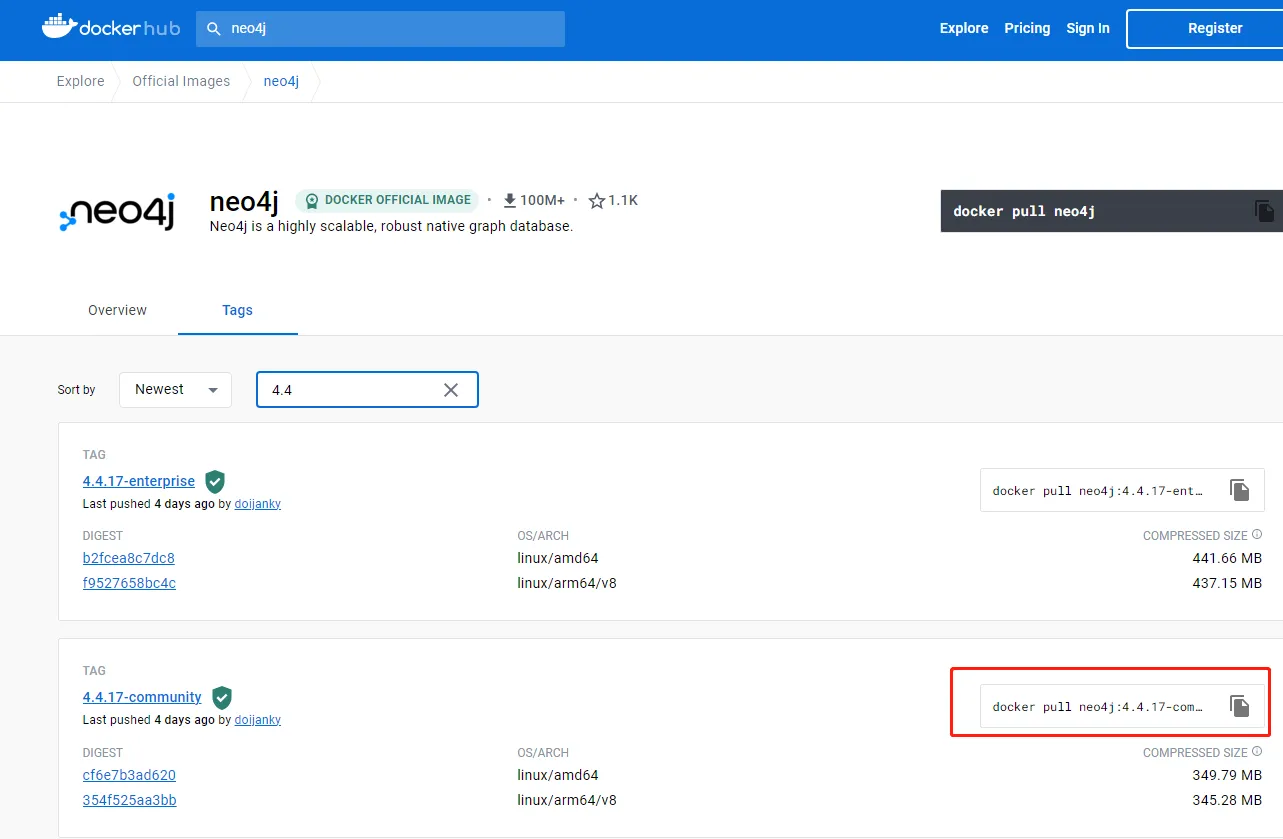The width and height of the screenshot is (1283, 839).
Task: Open the 4.4.17-enterprise tag link
Action: coord(139,481)
